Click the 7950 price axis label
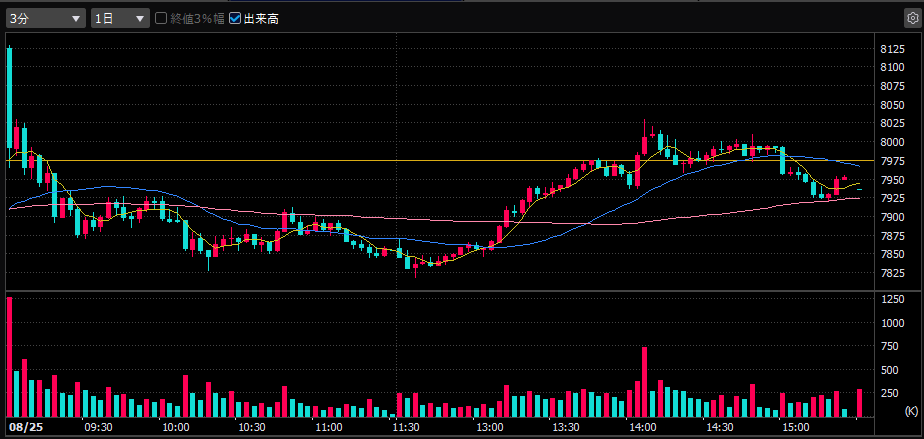 point(892,180)
